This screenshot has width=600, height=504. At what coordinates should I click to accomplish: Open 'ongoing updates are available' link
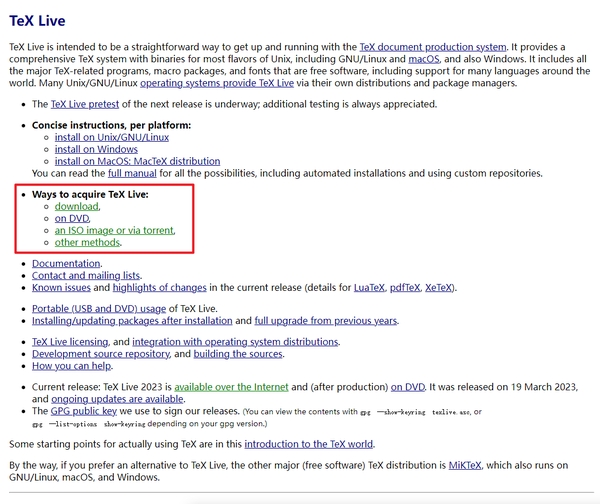click(117, 399)
